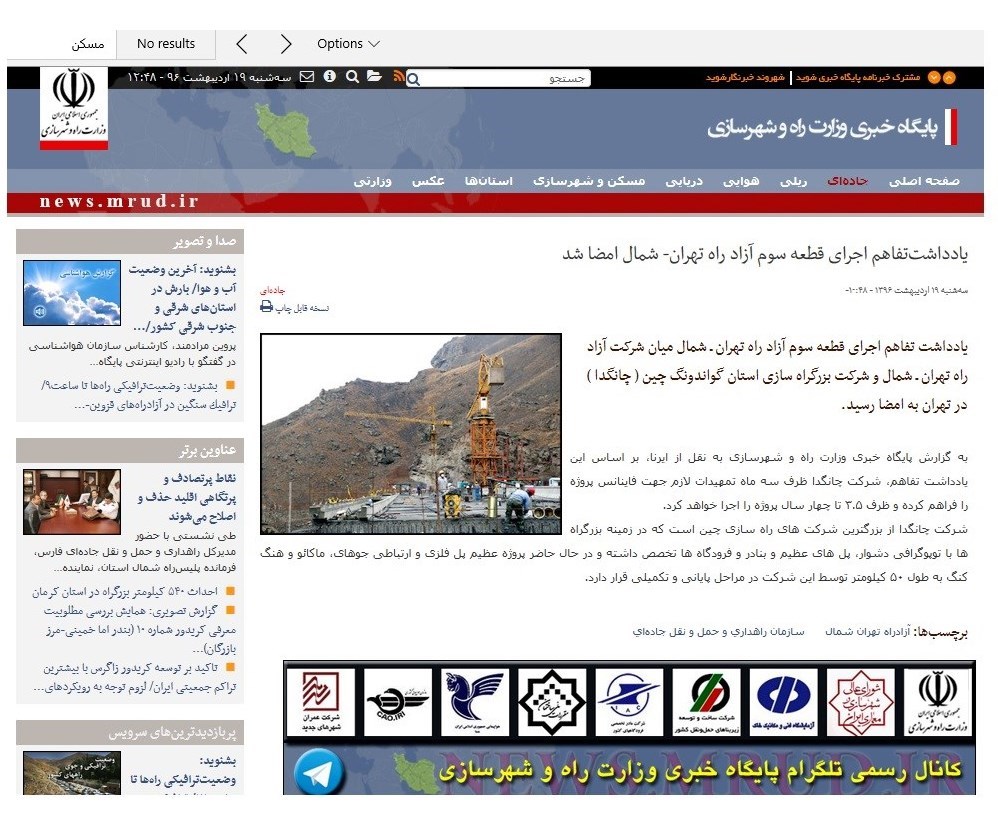Go to previous find result arrow
Viewport: 998px width, 813px height.
tap(241, 44)
